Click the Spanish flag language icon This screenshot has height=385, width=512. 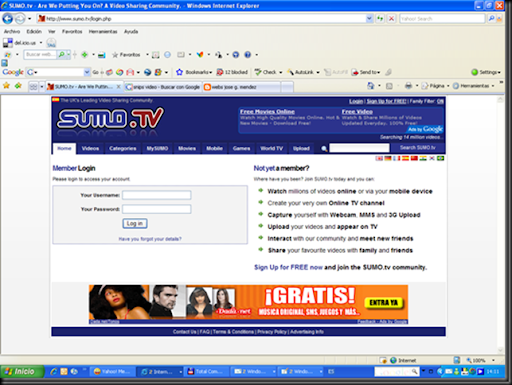pyautogui.click(x=405, y=158)
